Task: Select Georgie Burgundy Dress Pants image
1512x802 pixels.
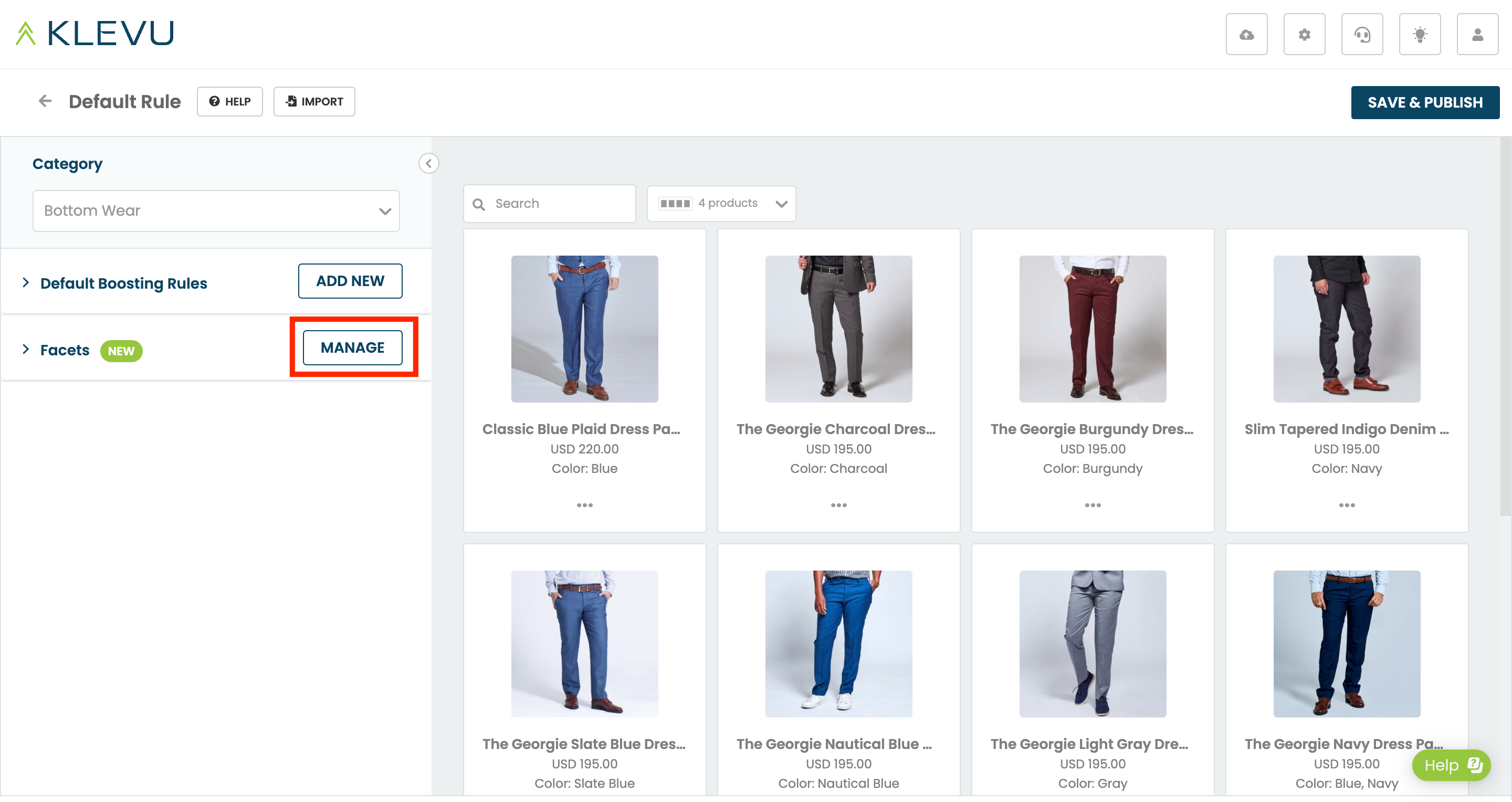Action: 1093,329
